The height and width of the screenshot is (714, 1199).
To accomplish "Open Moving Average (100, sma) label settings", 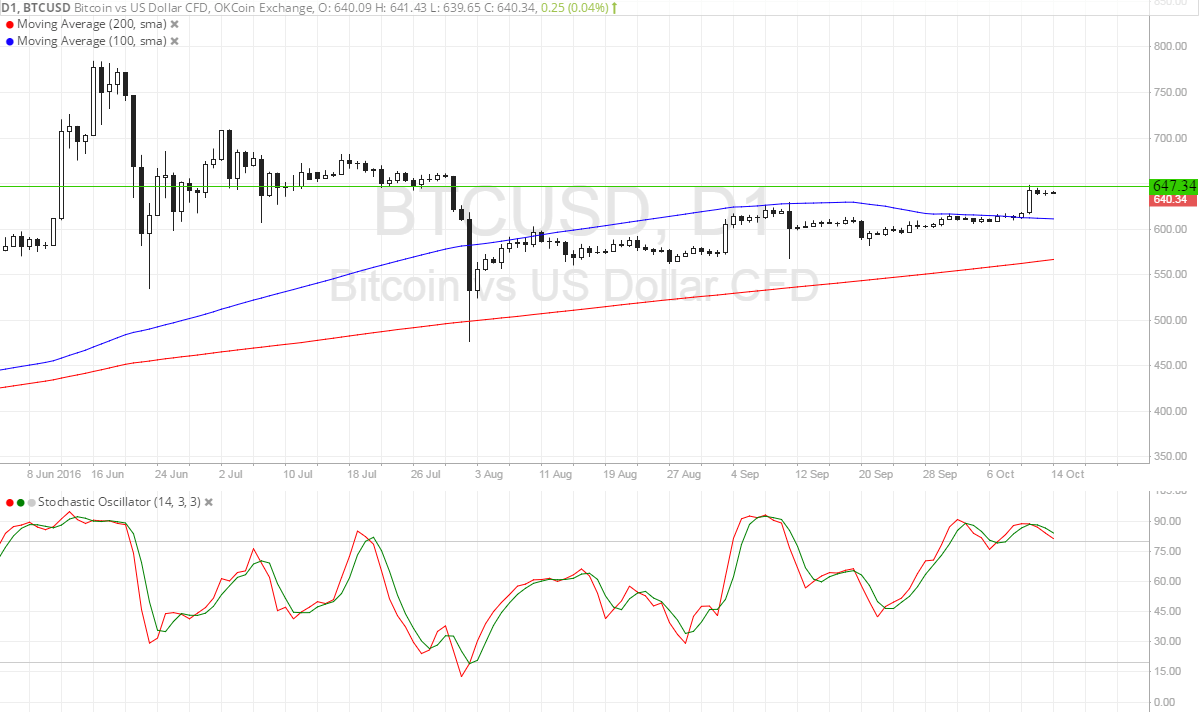I will pos(92,41).
